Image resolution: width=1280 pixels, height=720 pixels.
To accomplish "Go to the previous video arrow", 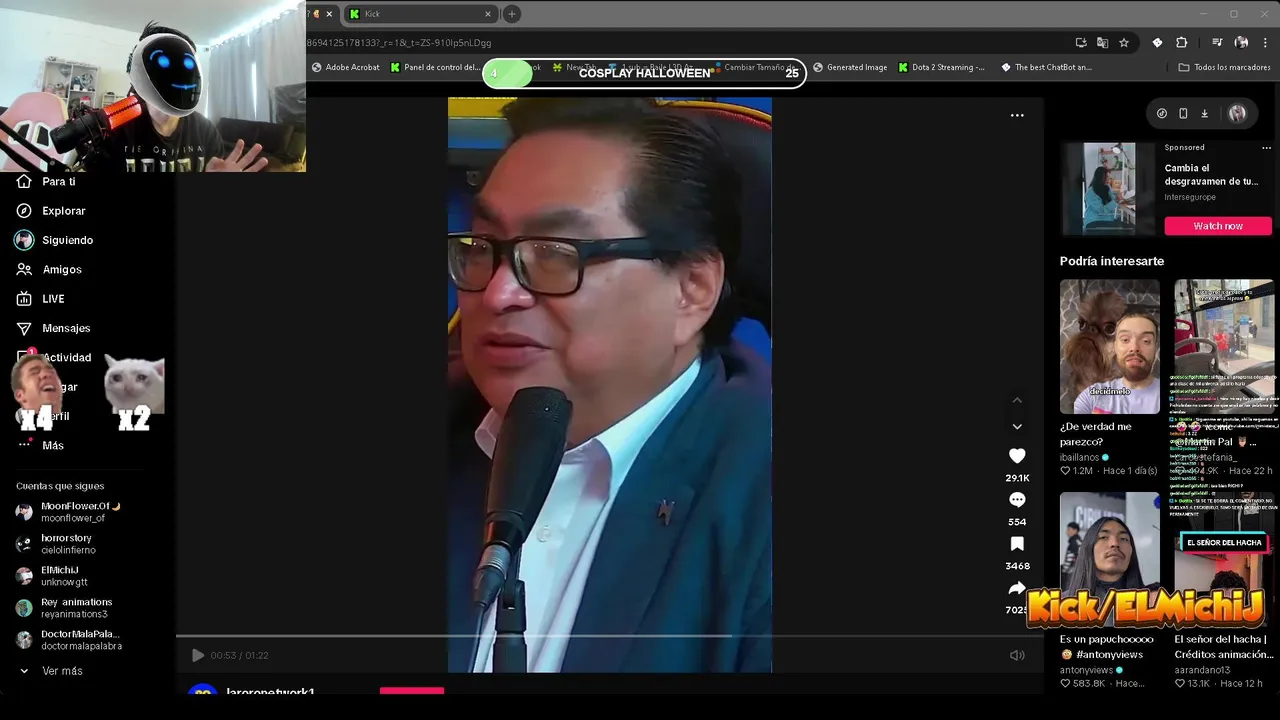I will [1017, 400].
